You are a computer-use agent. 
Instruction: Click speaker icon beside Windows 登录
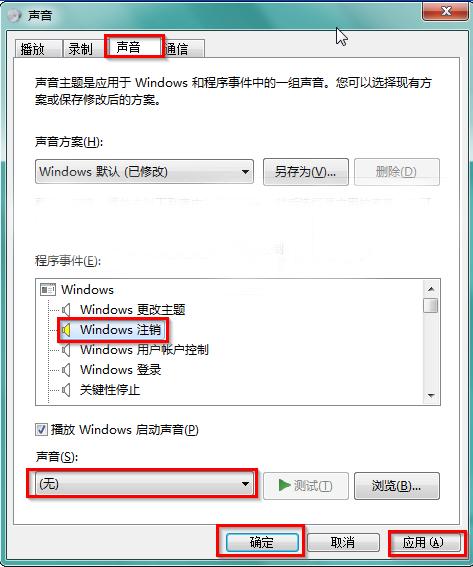click(66, 370)
